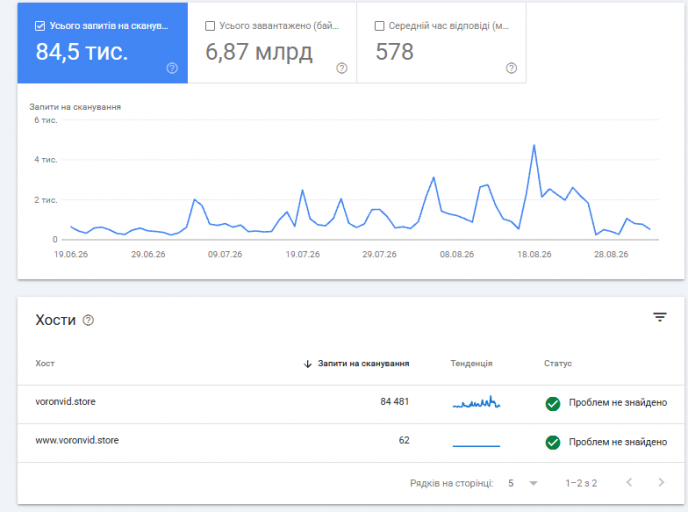Click the highest chart peak near 18.08.26
The height and width of the screenshot is (512, 688).
pos(534,146)
